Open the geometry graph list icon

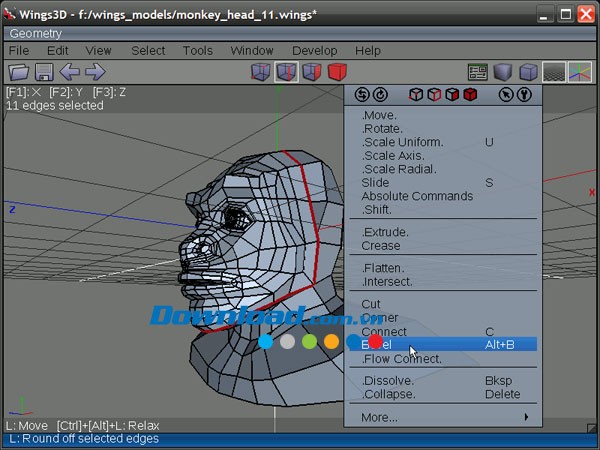pyautogui.click(x=478, y=72)
